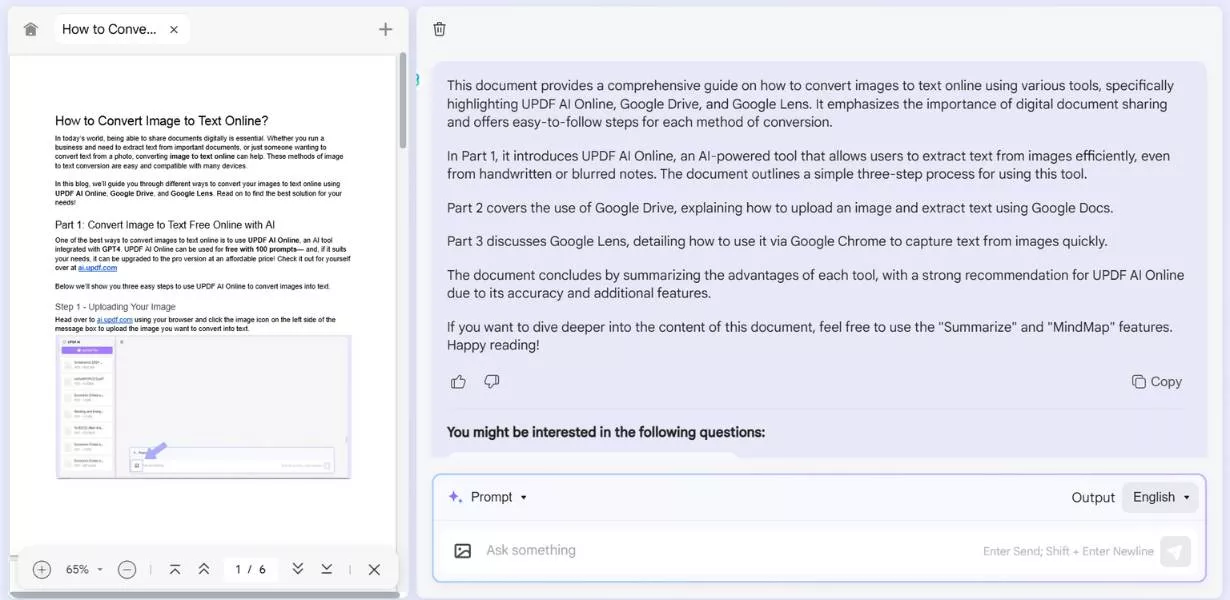The height and width of the screenshot is (600, 1230).
Task: Click the home icon
Action: click(30, 29)
